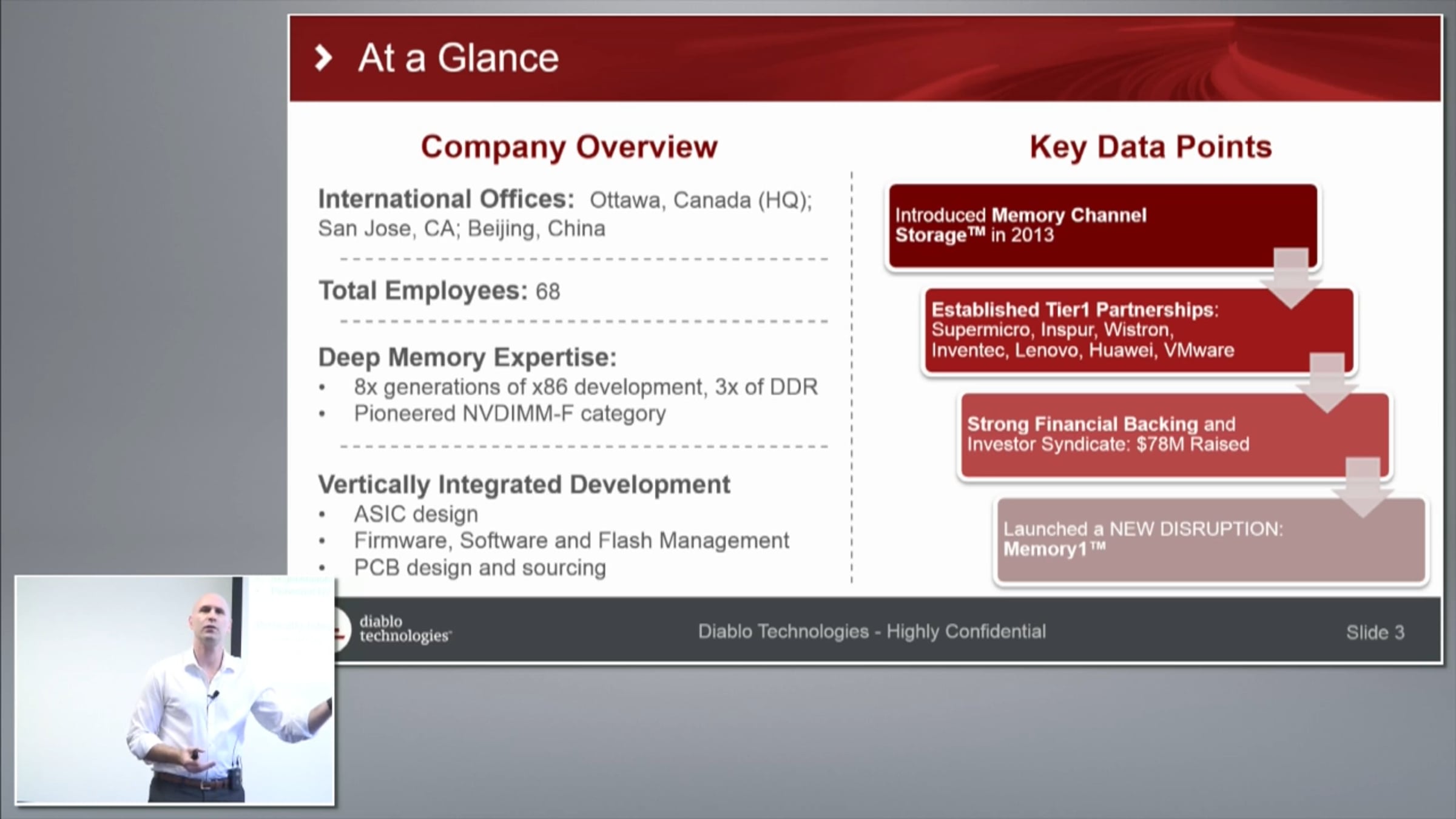Select the "Storage™ in 2013" line
This screenshot has height=819, width=1456.
(x=974, y=235)
